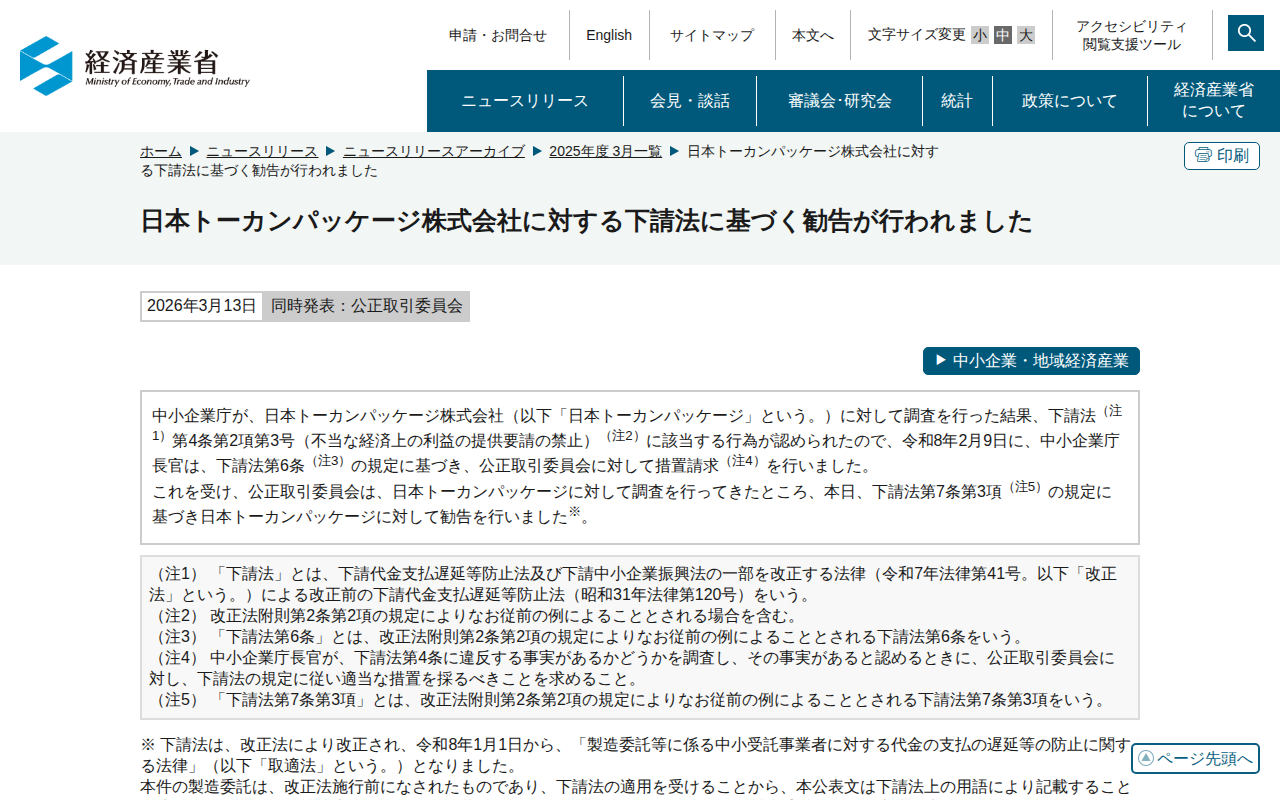Go to ホーム breadcrumb
Screen dimensions: 1280x800
click(x=161, y=151)
